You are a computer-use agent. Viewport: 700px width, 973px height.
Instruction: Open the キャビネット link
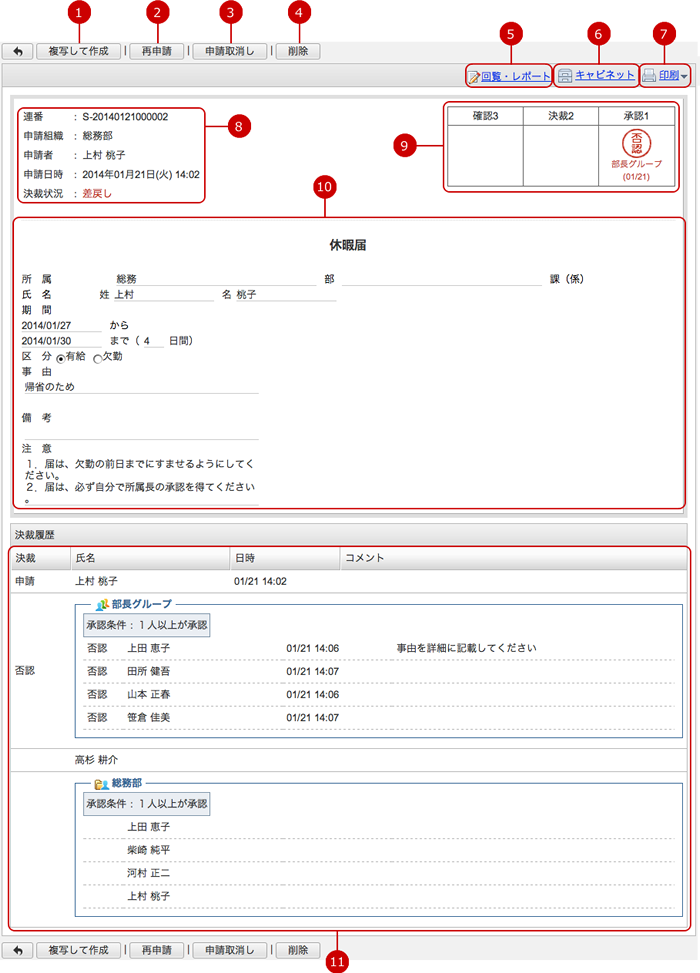(x=604, y=75)
